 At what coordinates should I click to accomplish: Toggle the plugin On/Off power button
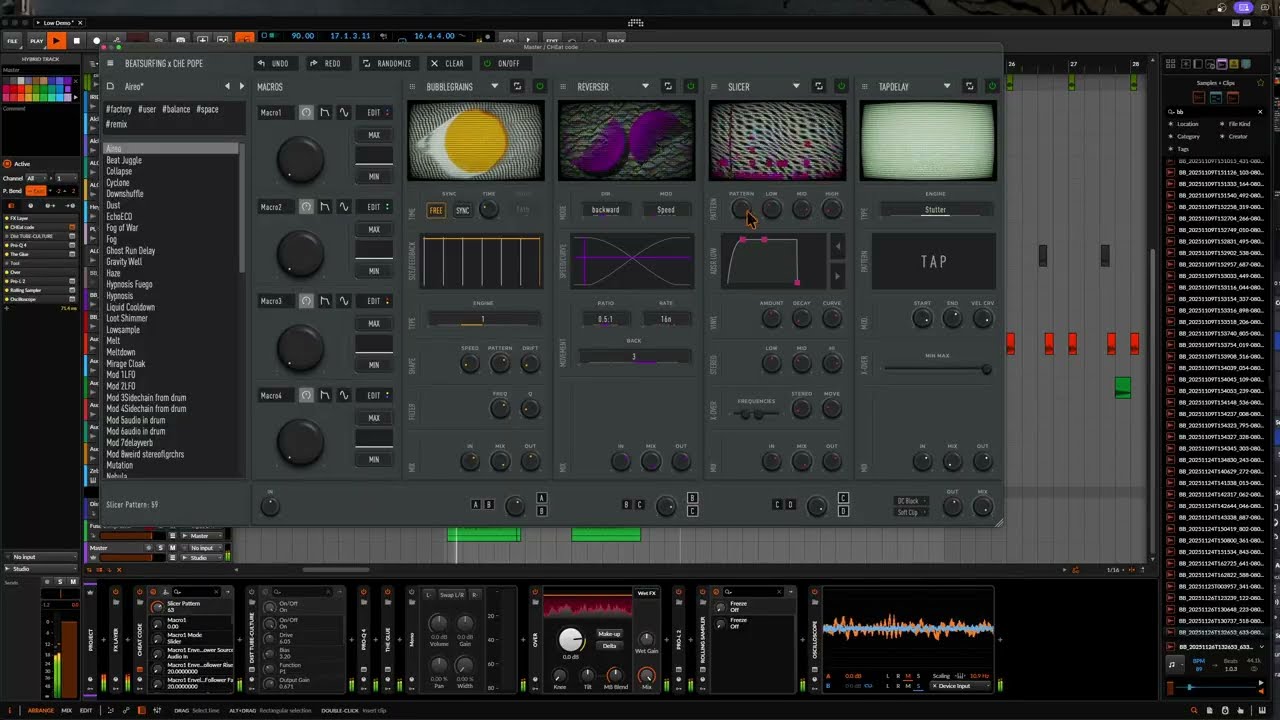pos(502,63)
